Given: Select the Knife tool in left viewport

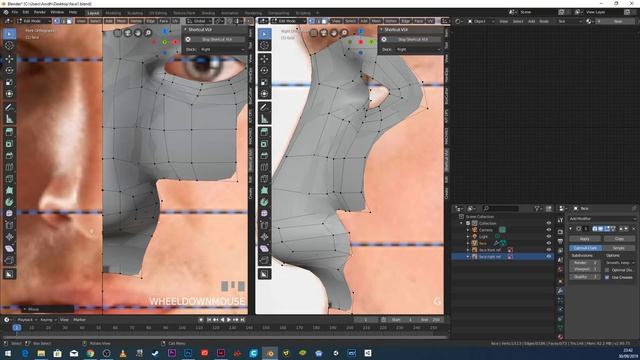Looking at the screenshot, I should 9,179.
